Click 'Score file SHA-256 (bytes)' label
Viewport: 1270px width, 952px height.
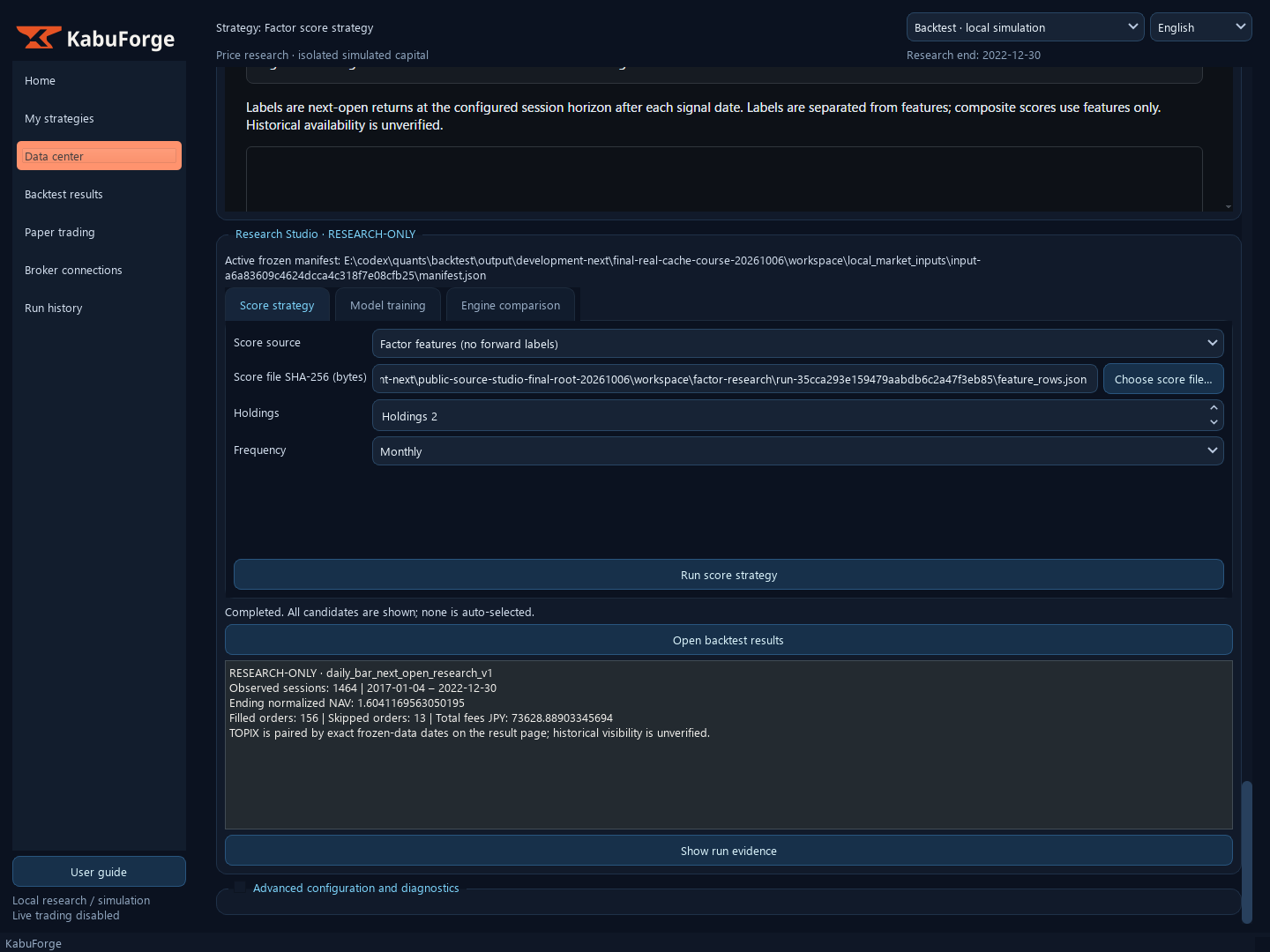click(300, 376)
